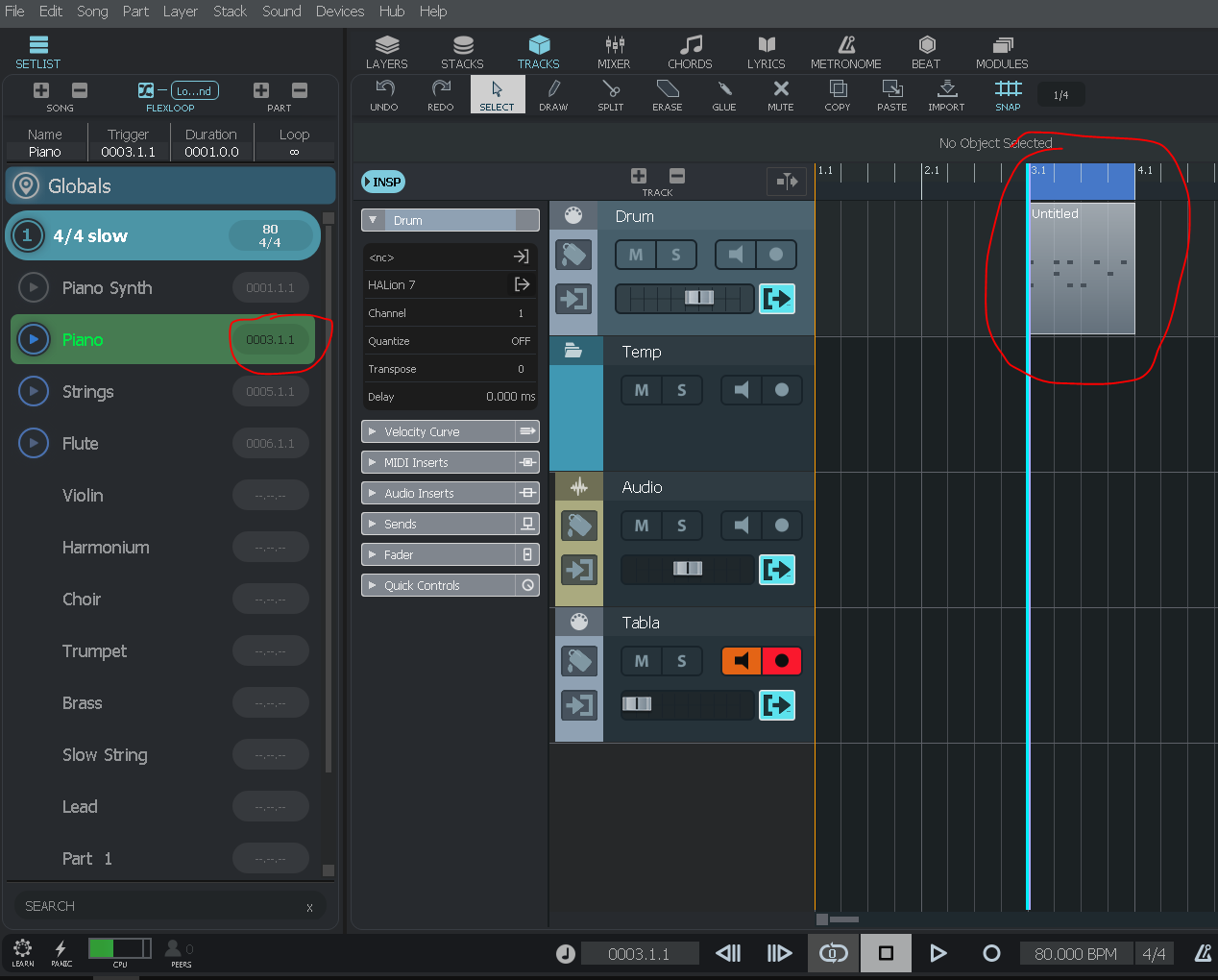1218x980 pixels.
Task: Mute the Drum track
Action: 636,255
